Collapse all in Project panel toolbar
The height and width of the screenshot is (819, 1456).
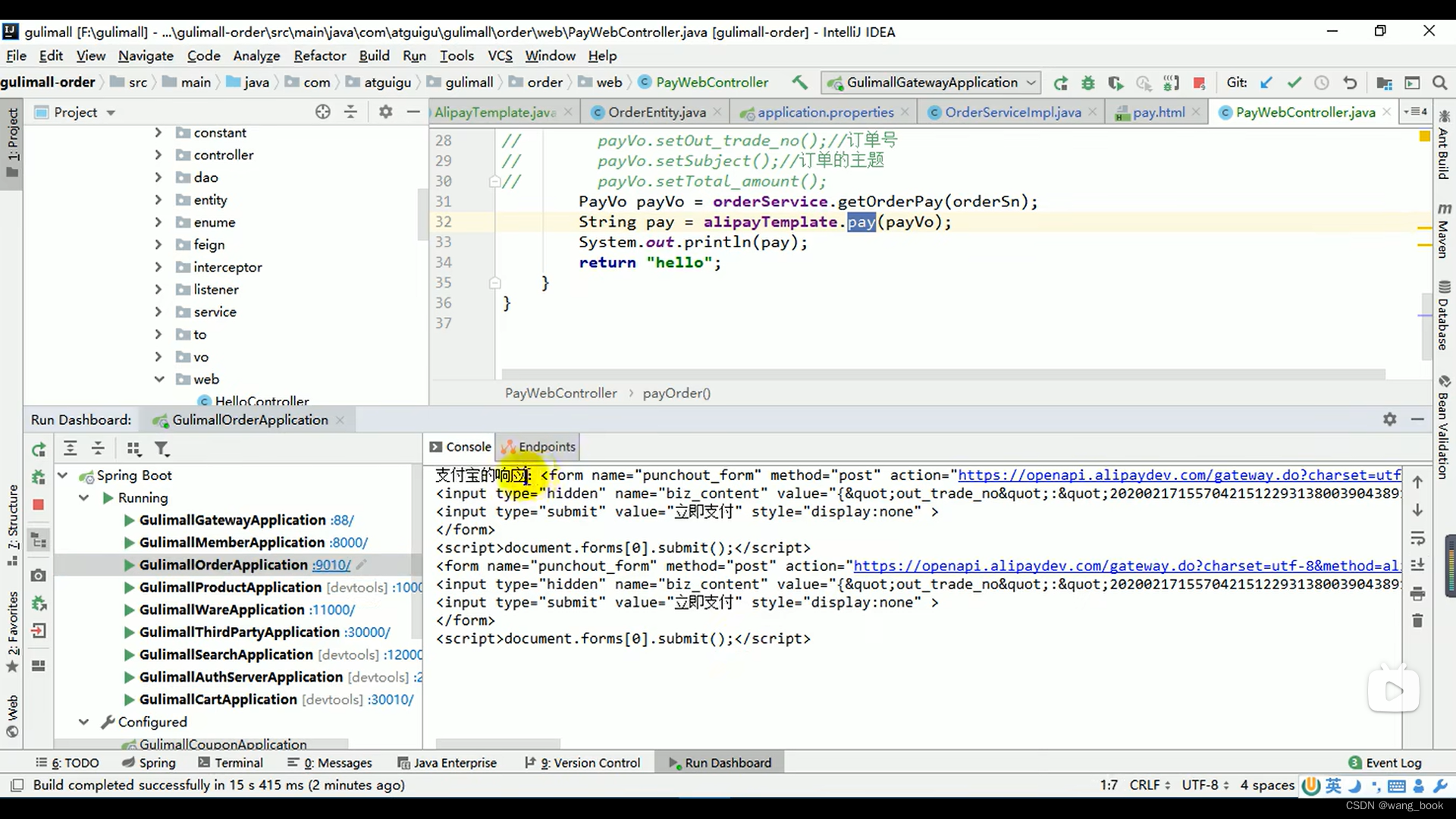click(x=350, y=112)
